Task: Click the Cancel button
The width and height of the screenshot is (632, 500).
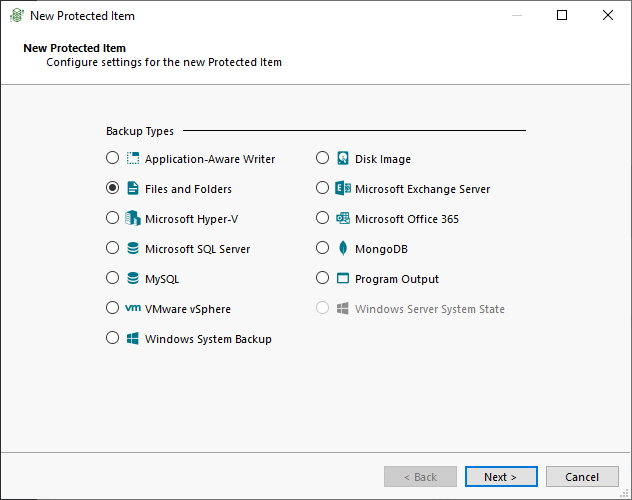Action: 582,477
